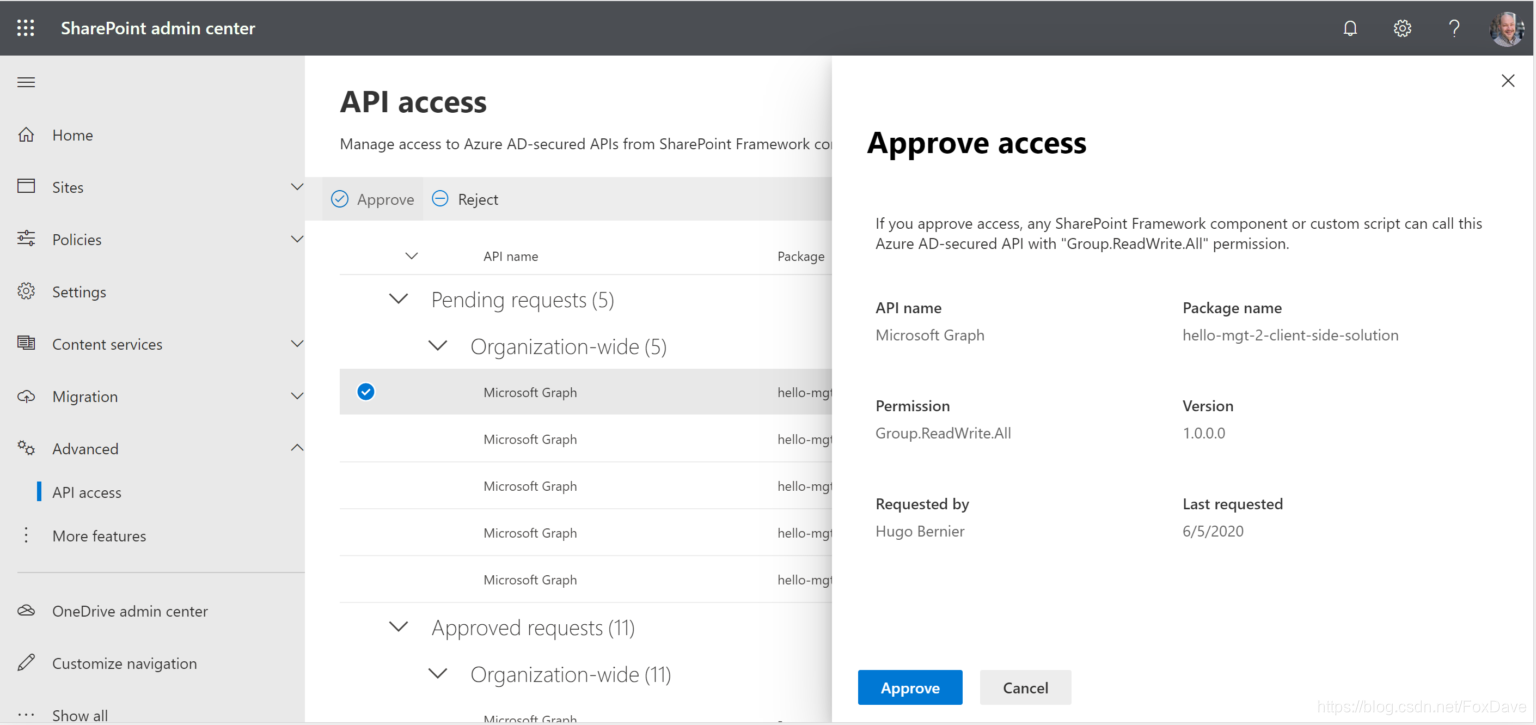Screen dimensions: 1536x725
Task: Click the OneDrive cloud icon
Action: (x=27, y=611)
